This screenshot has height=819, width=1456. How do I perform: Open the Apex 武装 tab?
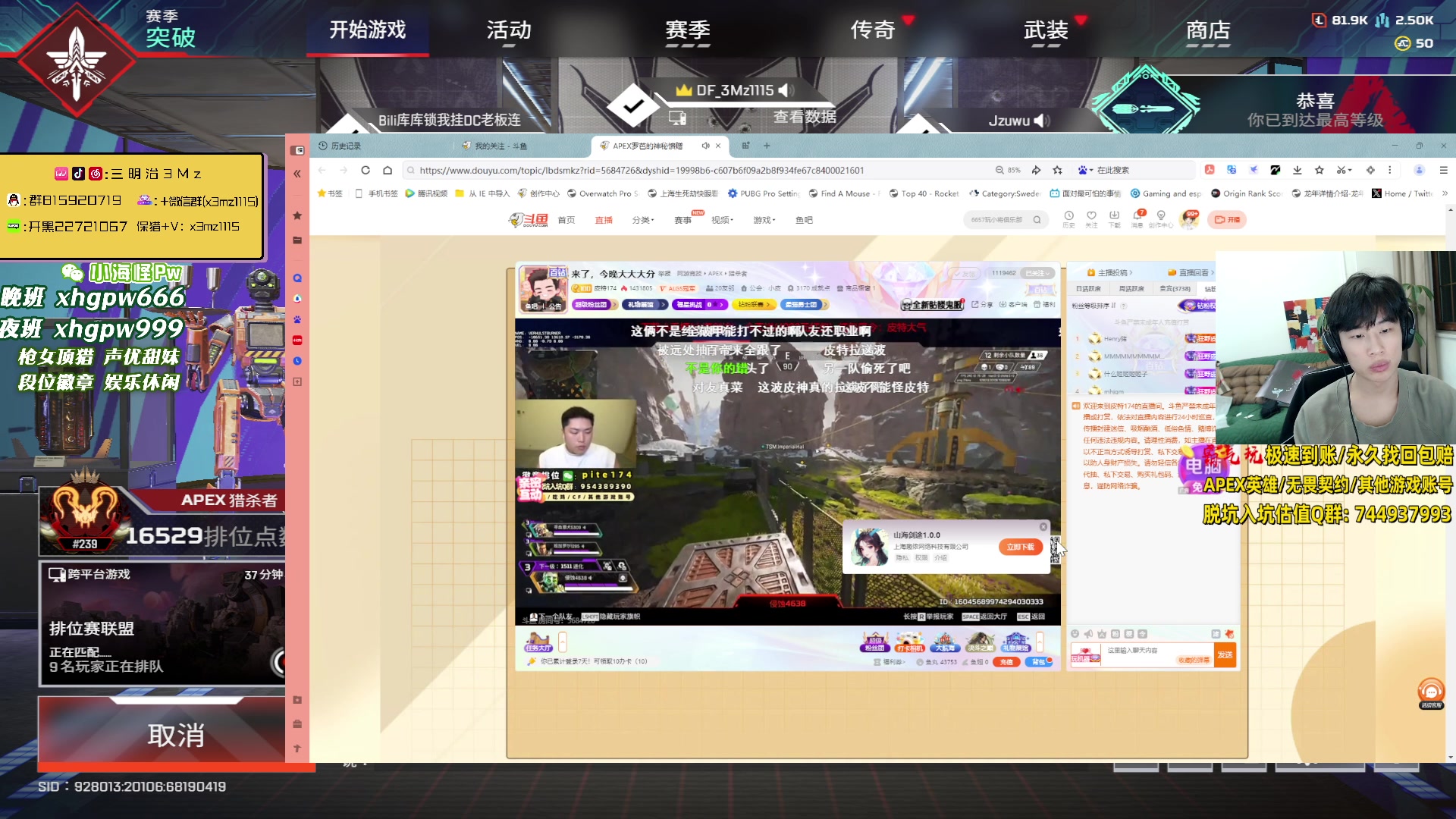(1046, 30)
